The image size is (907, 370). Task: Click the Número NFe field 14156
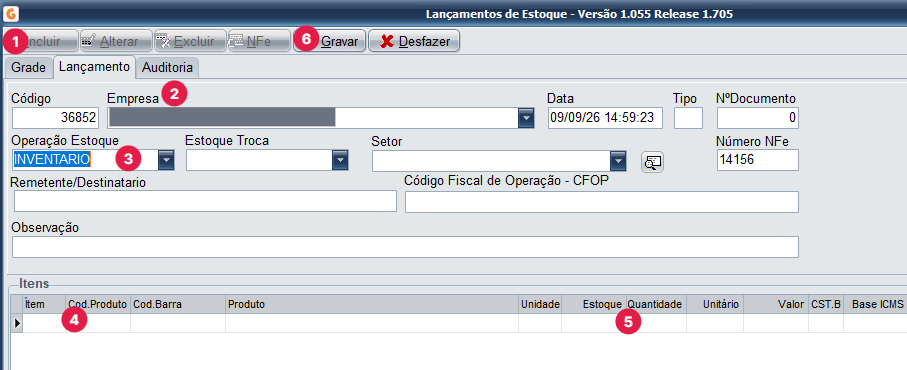tap(758, 160)
